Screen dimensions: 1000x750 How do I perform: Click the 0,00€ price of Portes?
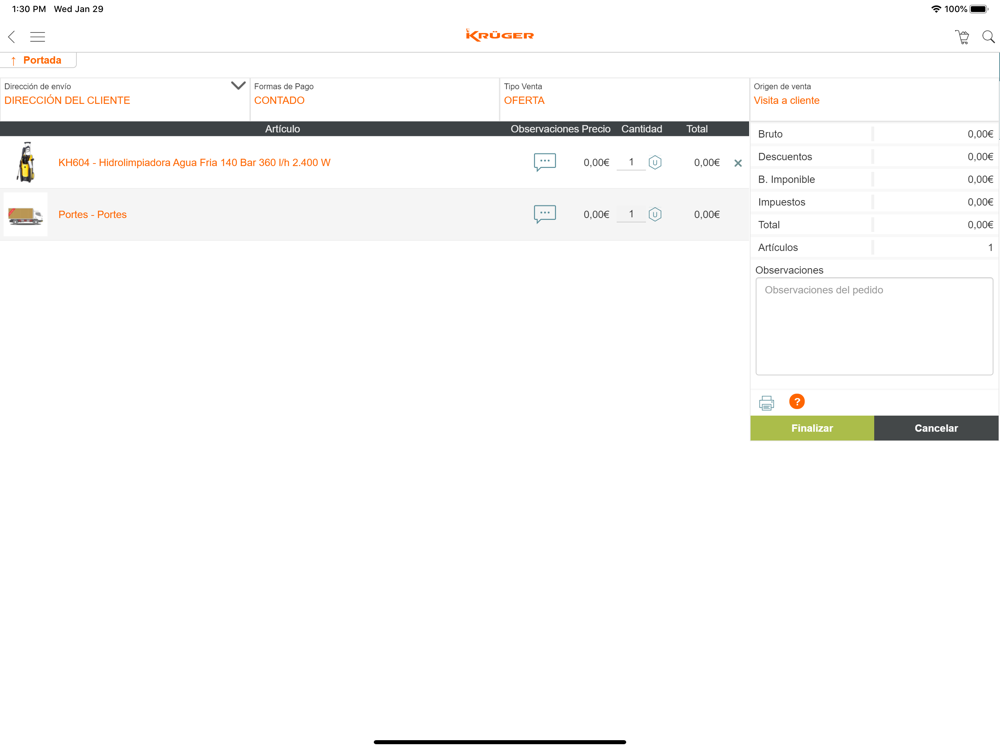pos(596,214)
